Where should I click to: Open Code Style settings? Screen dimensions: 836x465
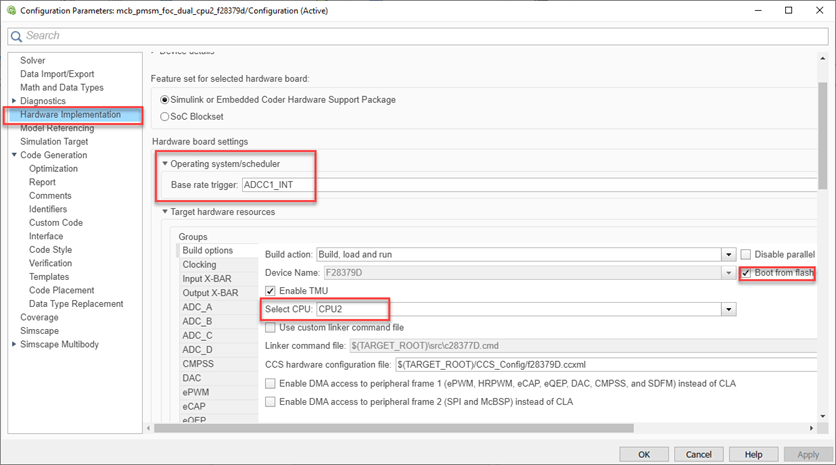(x=50, y=250)
